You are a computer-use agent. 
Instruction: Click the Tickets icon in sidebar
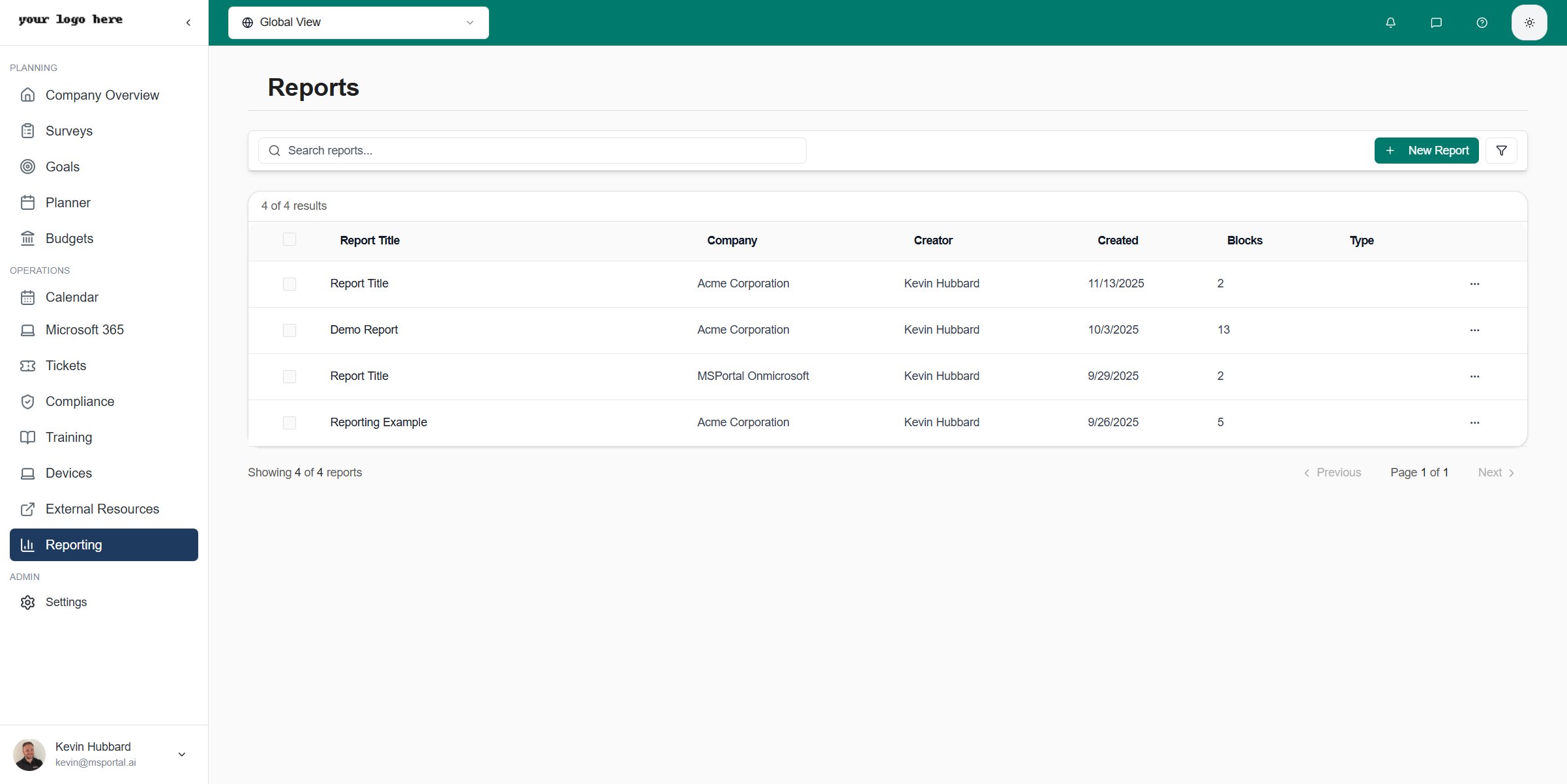tap(27, 366)
